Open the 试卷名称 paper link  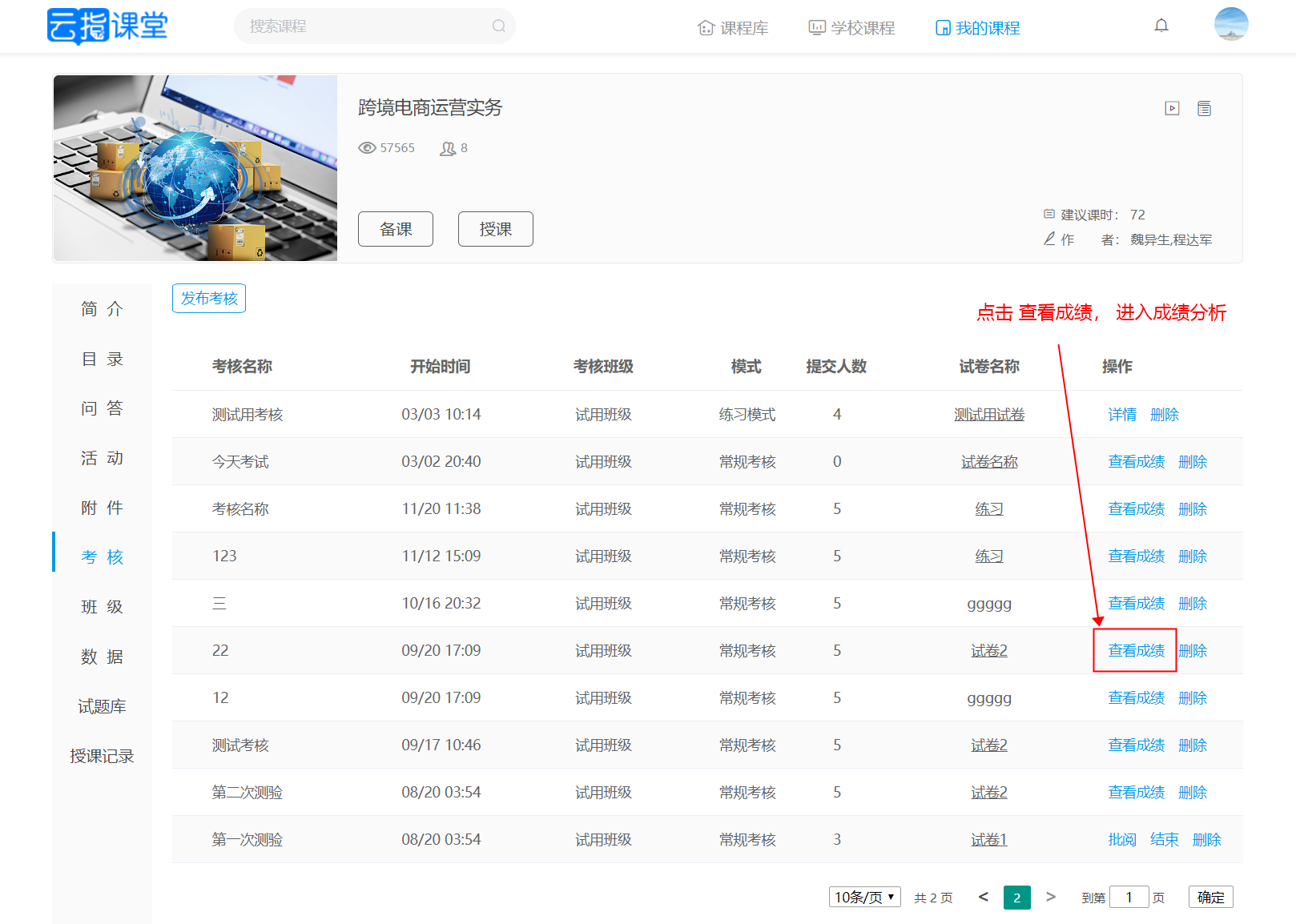pos(989,462)
